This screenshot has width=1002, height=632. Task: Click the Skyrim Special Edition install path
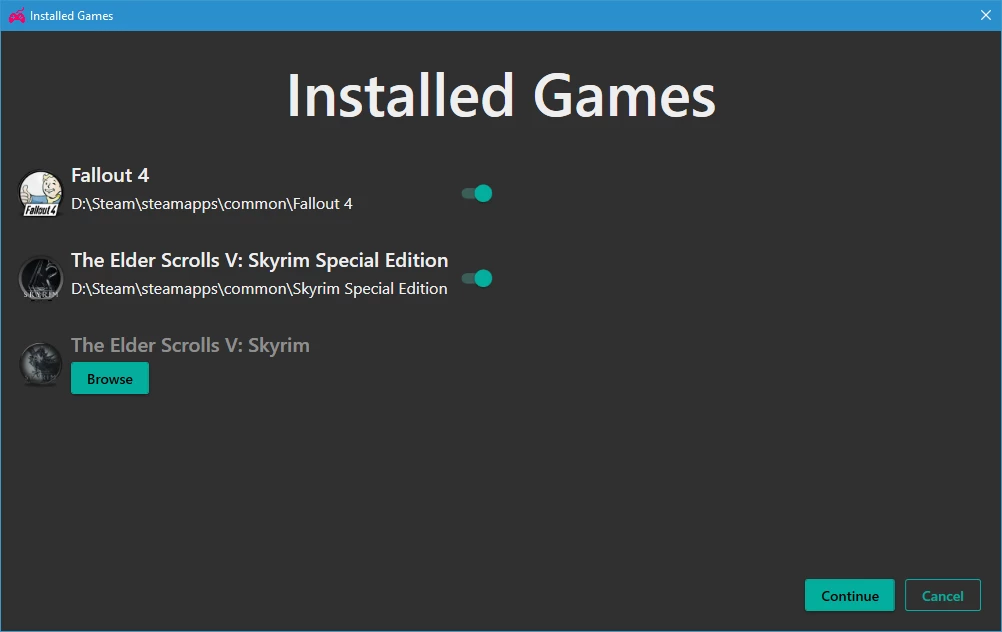coord(259,289)
